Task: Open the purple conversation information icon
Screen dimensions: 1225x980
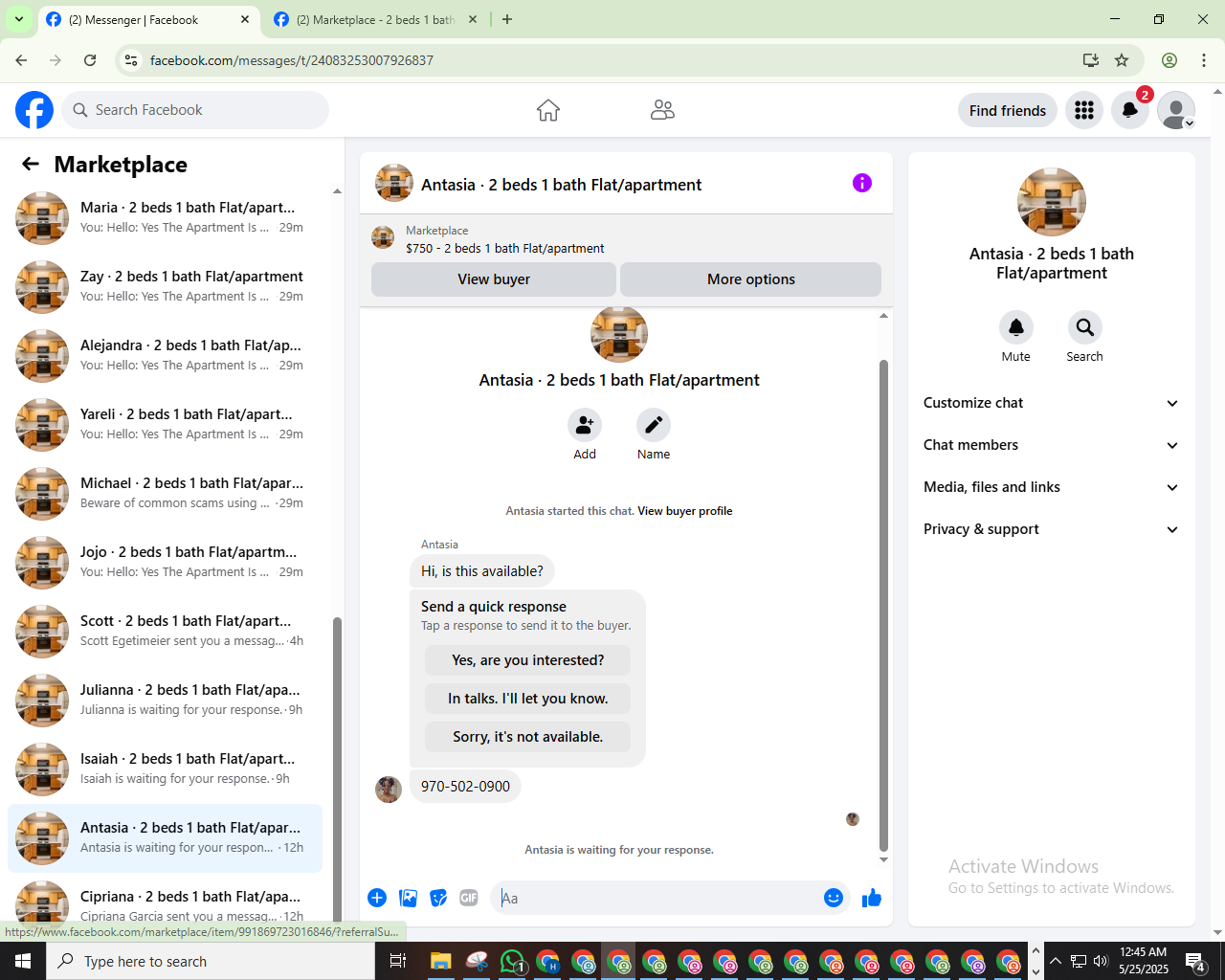Action: 862,183
